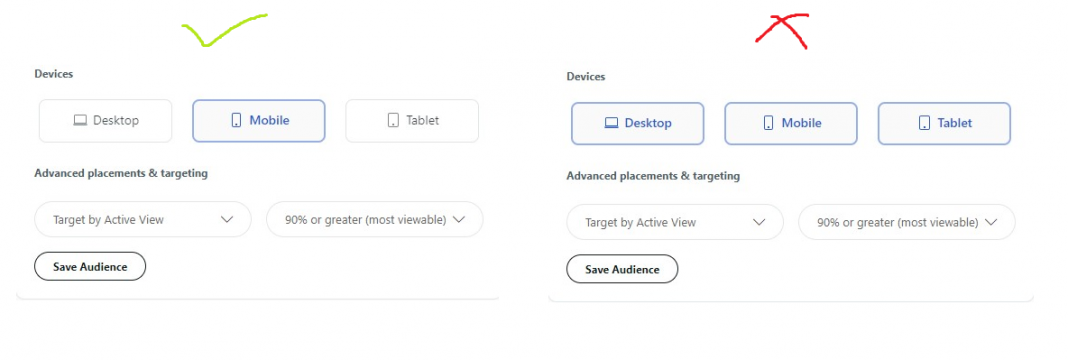Click Save Audience in the left panel

pyautogui.click(x=90, y=267)
